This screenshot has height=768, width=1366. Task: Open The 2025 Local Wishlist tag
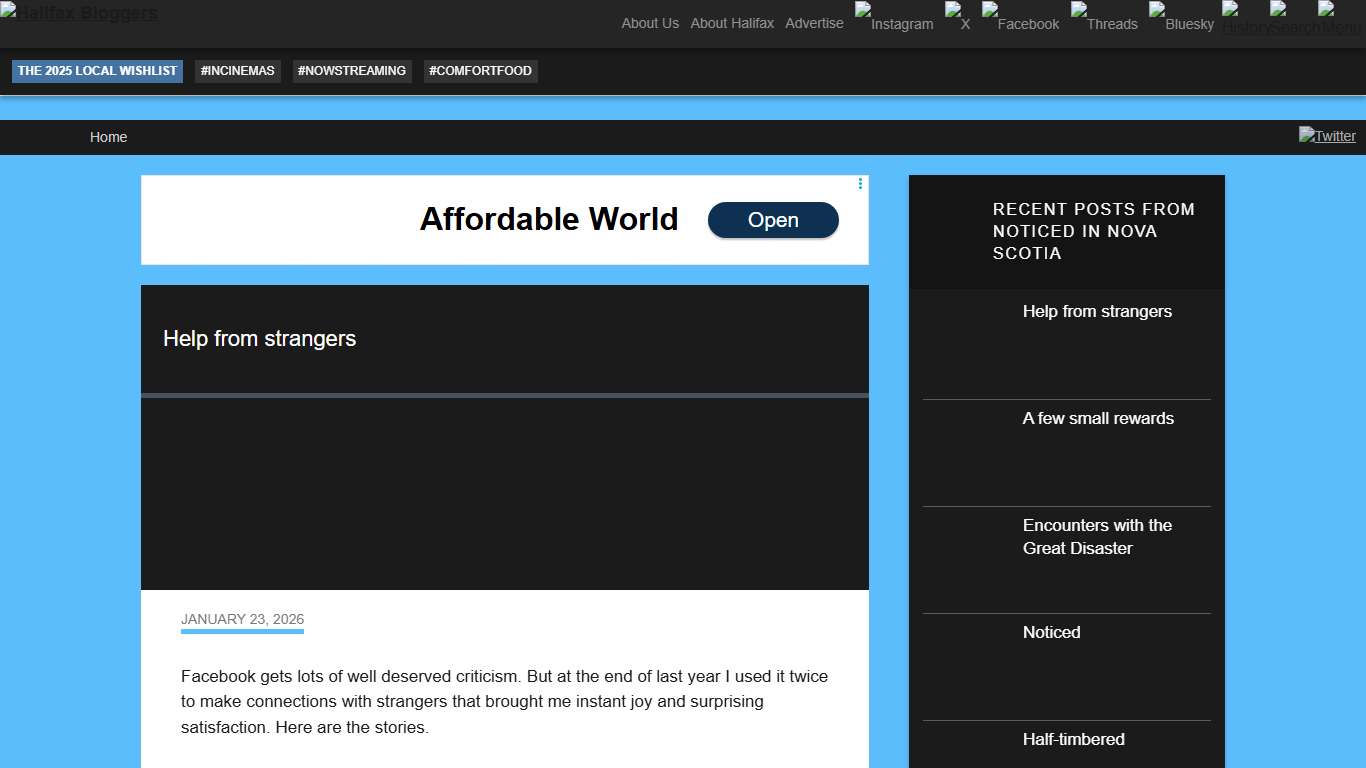[97, 71]
